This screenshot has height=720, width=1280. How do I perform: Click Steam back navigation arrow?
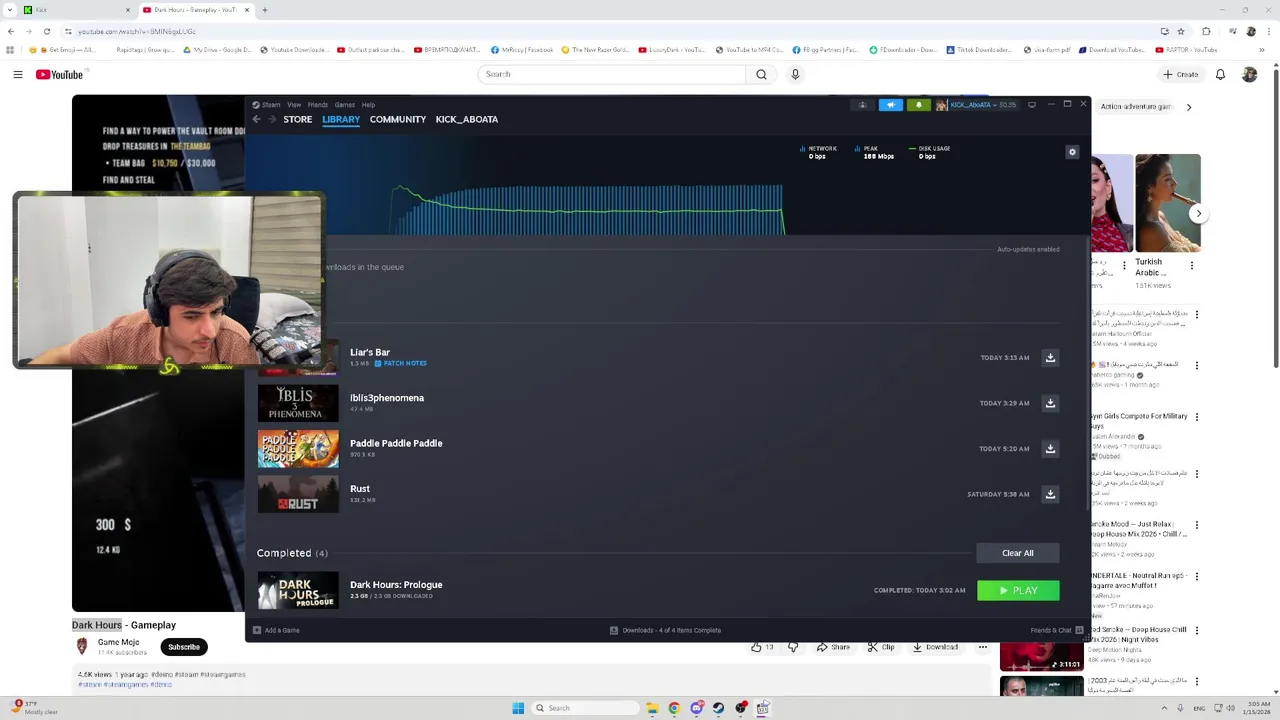click(256, 119)
